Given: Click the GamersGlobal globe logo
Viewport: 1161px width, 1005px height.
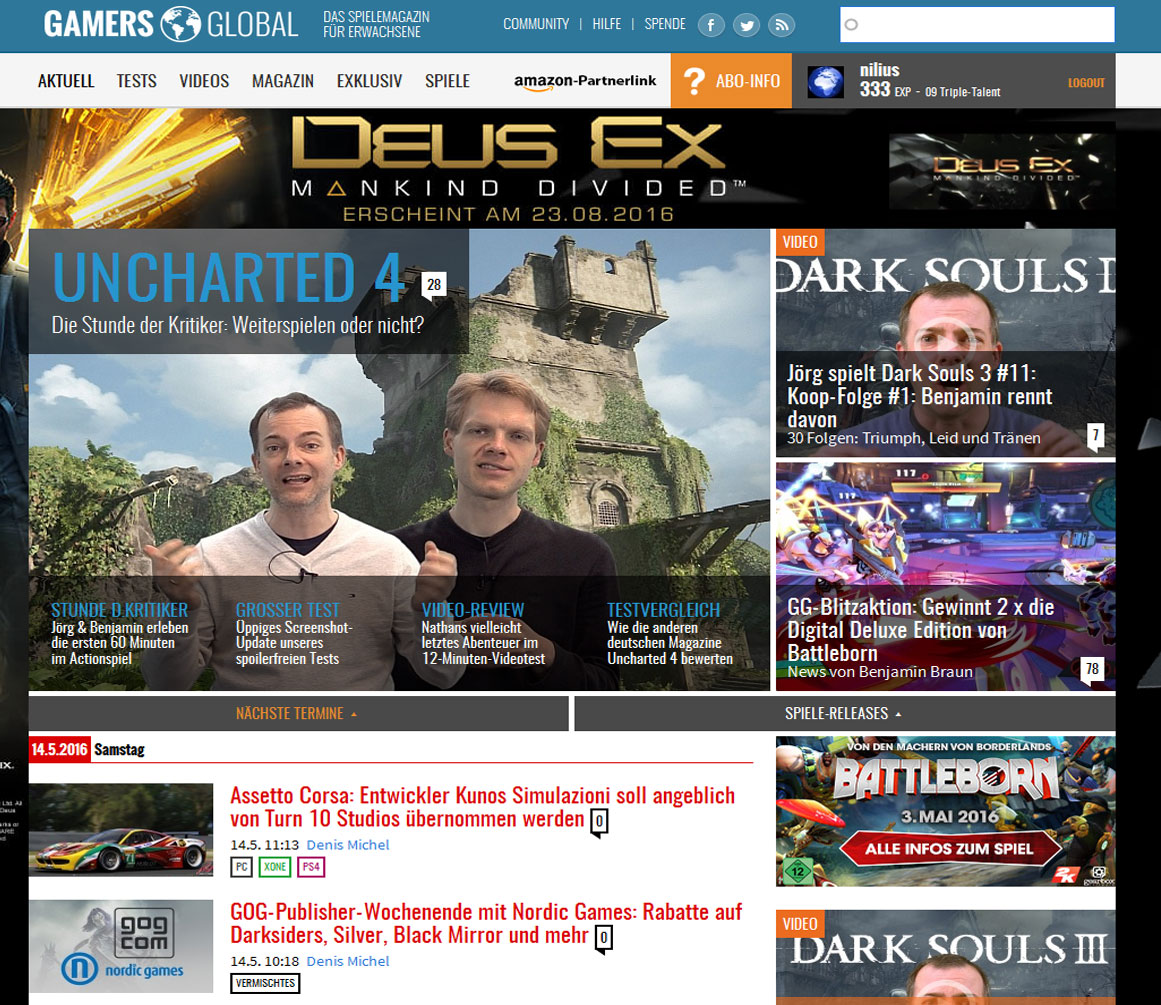Looking at the screenshot, I should pyautogui.click(x=181, y=24).
